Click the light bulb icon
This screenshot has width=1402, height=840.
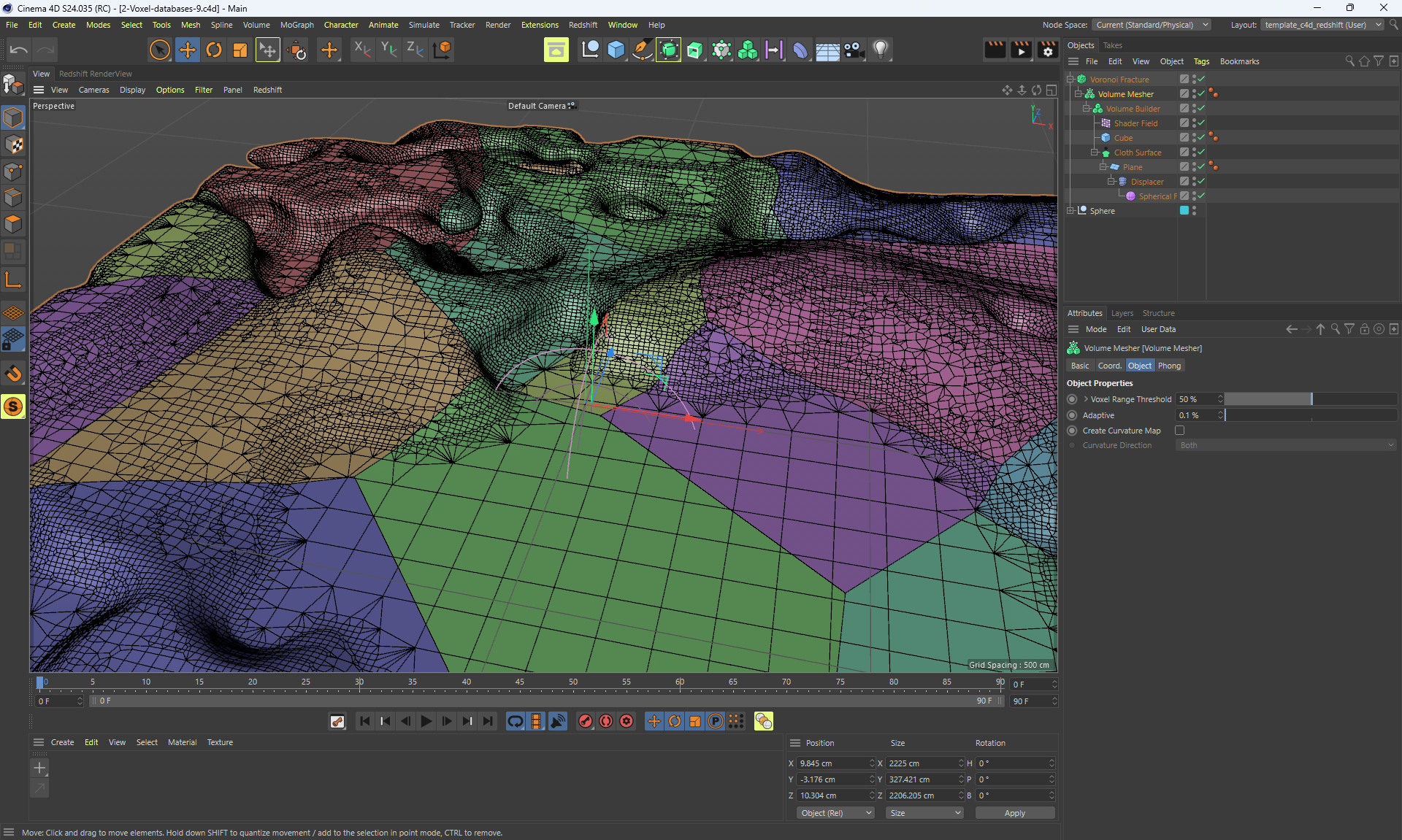(881, 50)
